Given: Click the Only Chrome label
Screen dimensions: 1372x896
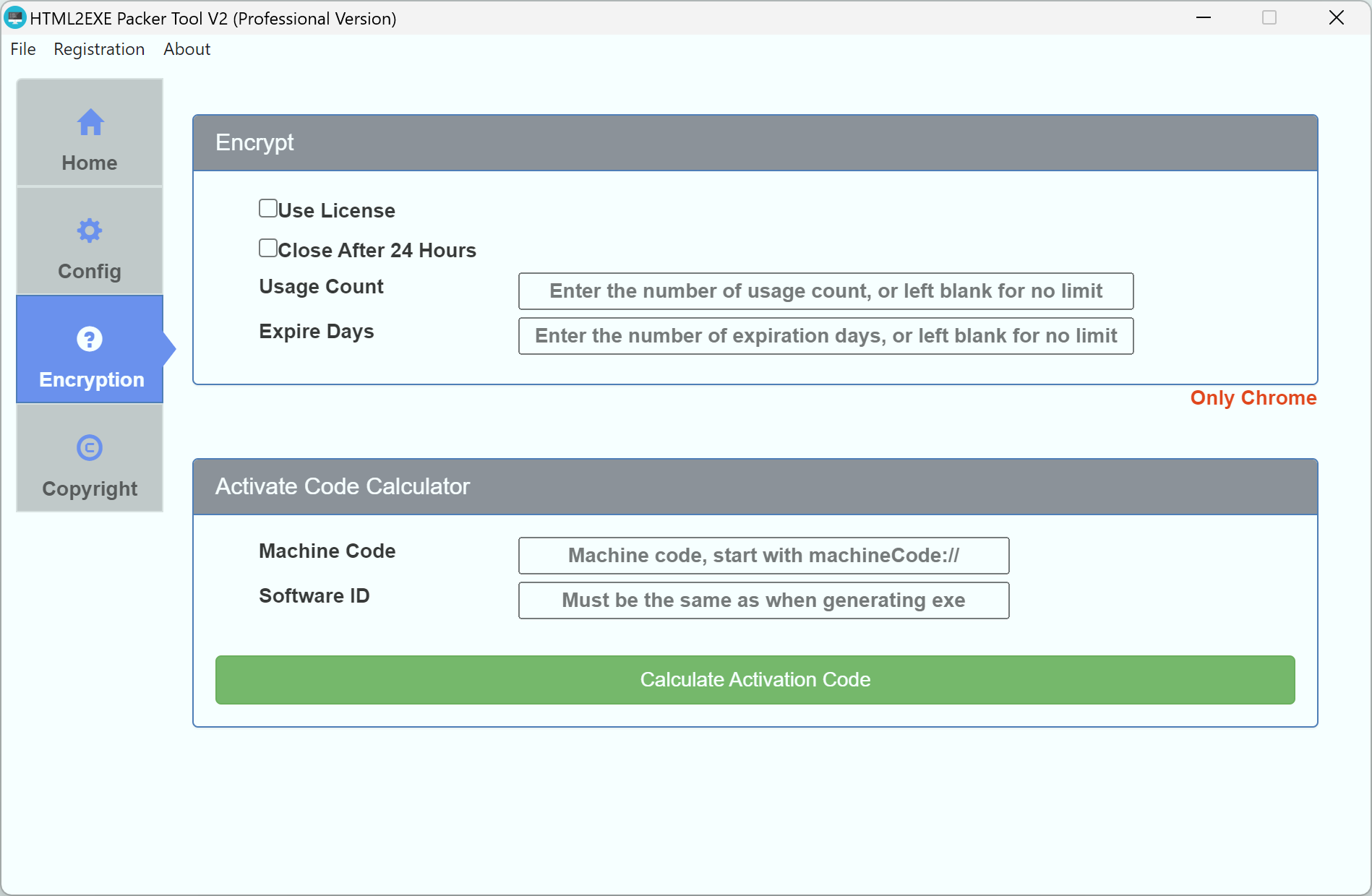Looking at the screenshot, I should coord(1253,398).
